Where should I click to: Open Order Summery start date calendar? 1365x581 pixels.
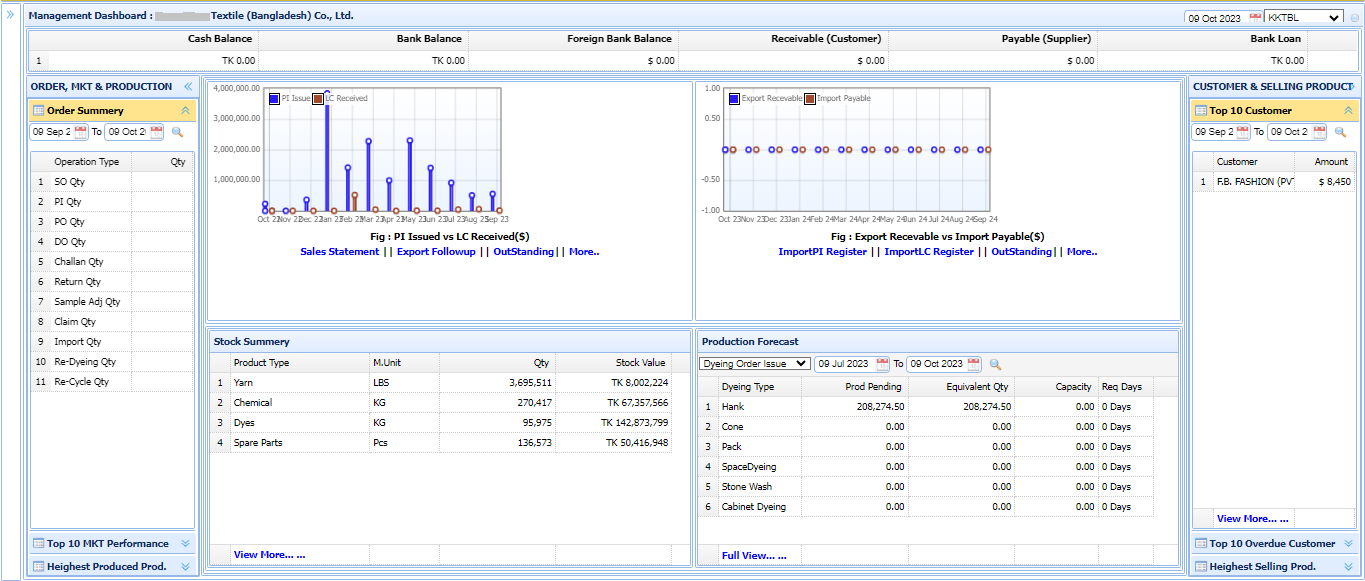(80, 132)
